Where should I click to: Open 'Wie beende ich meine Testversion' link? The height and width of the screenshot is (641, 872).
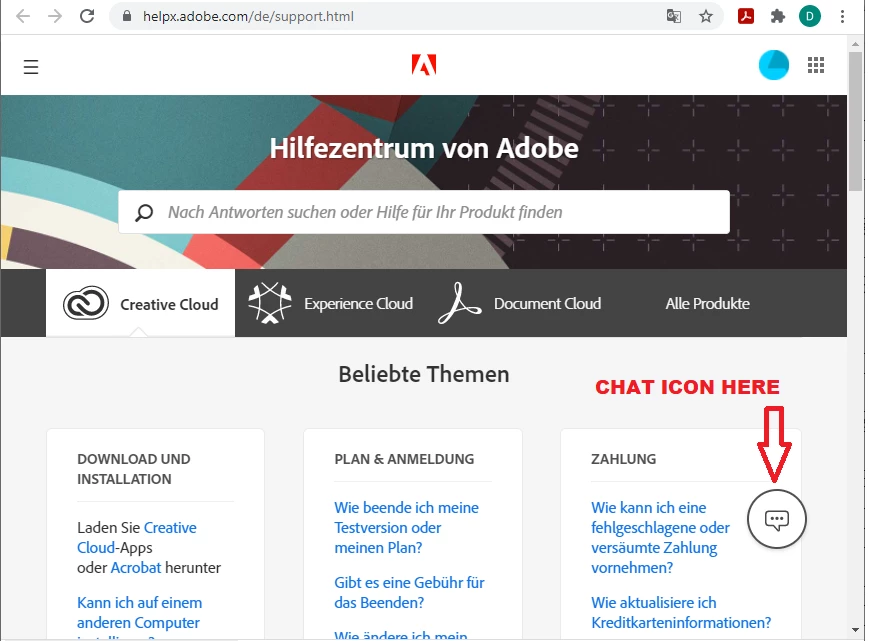(407, 528)
